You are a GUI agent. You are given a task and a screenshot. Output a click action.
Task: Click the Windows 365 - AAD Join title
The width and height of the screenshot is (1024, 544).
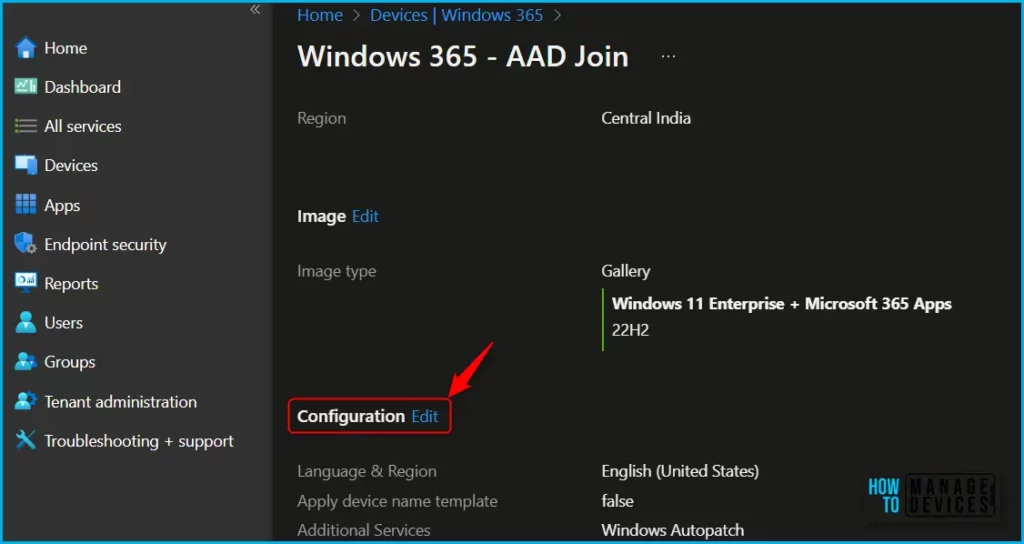pos(463,57)
